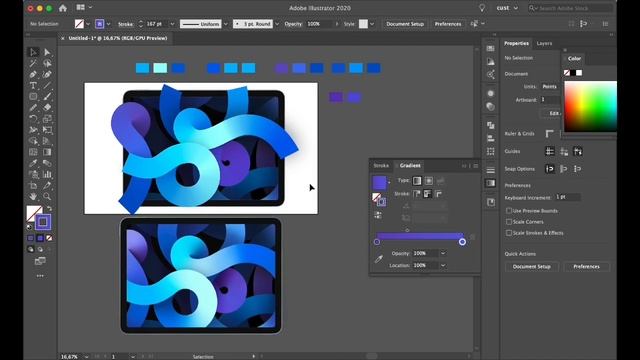Select the Zoom tool

pos(47,196)
